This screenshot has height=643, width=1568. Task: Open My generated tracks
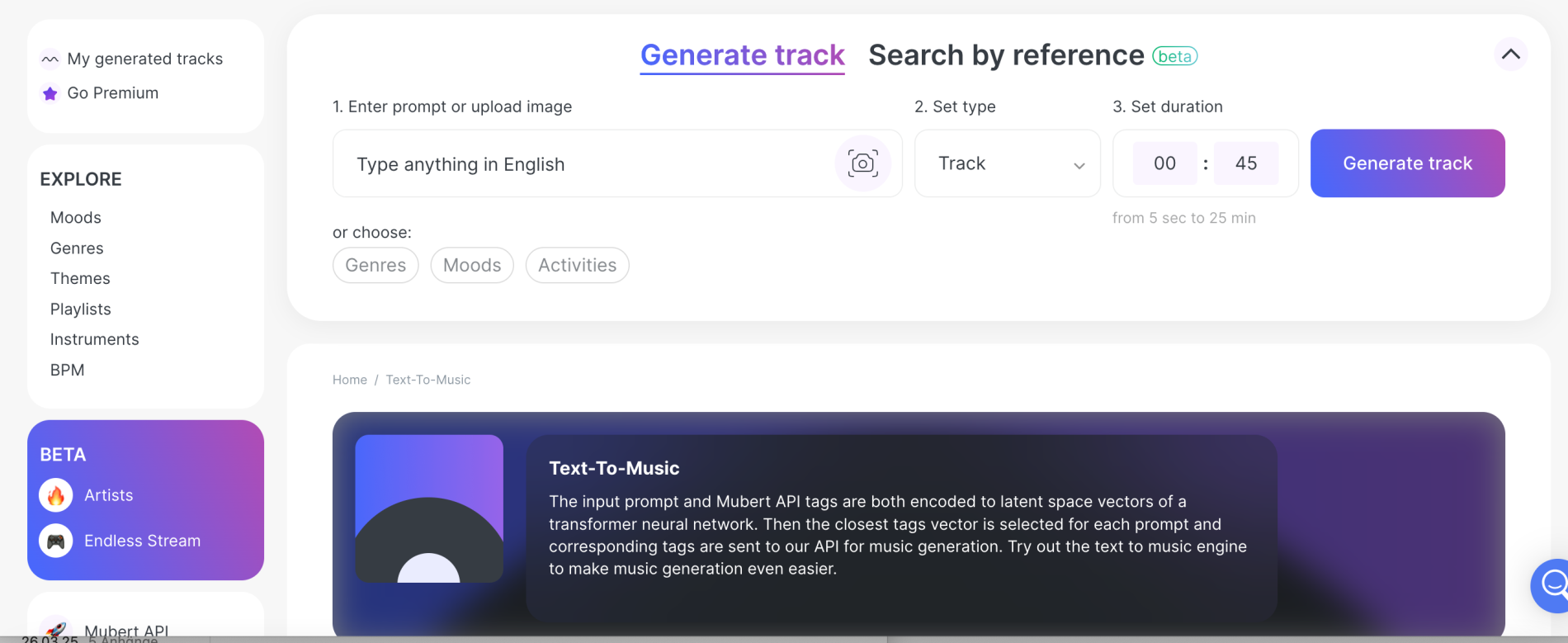pyautogui.click(x=145, y=59)
